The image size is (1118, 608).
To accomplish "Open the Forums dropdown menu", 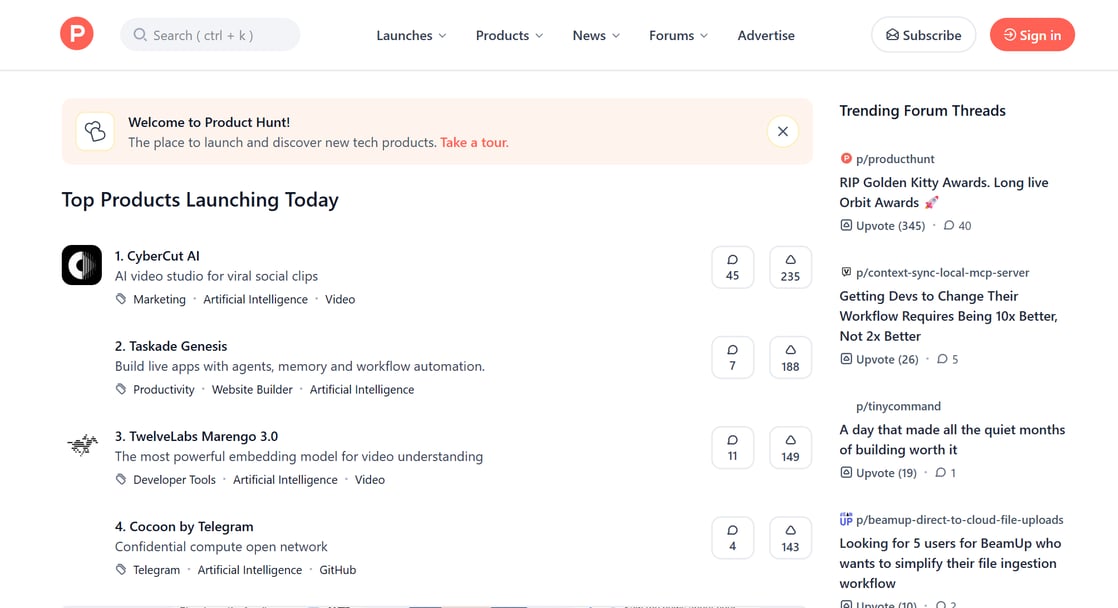I will pos(678,35).
